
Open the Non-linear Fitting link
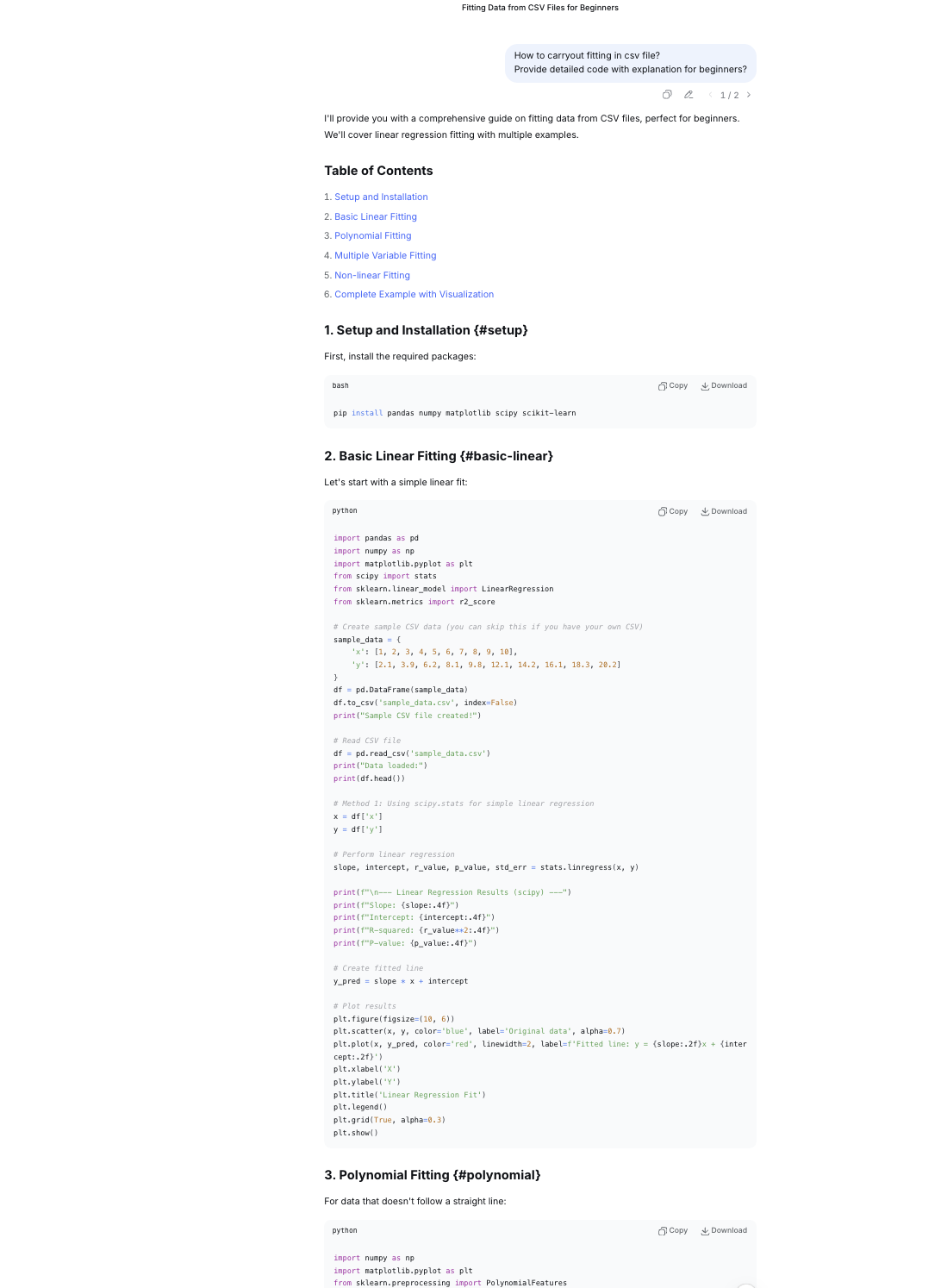coord(372,276)
